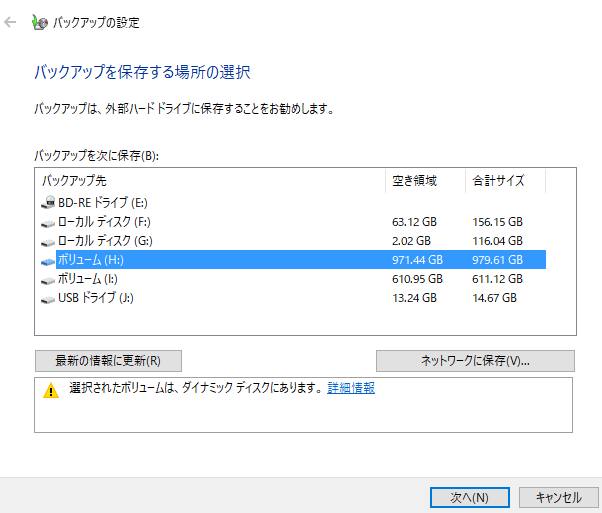Click the yellow warning triangle icon

51,391
